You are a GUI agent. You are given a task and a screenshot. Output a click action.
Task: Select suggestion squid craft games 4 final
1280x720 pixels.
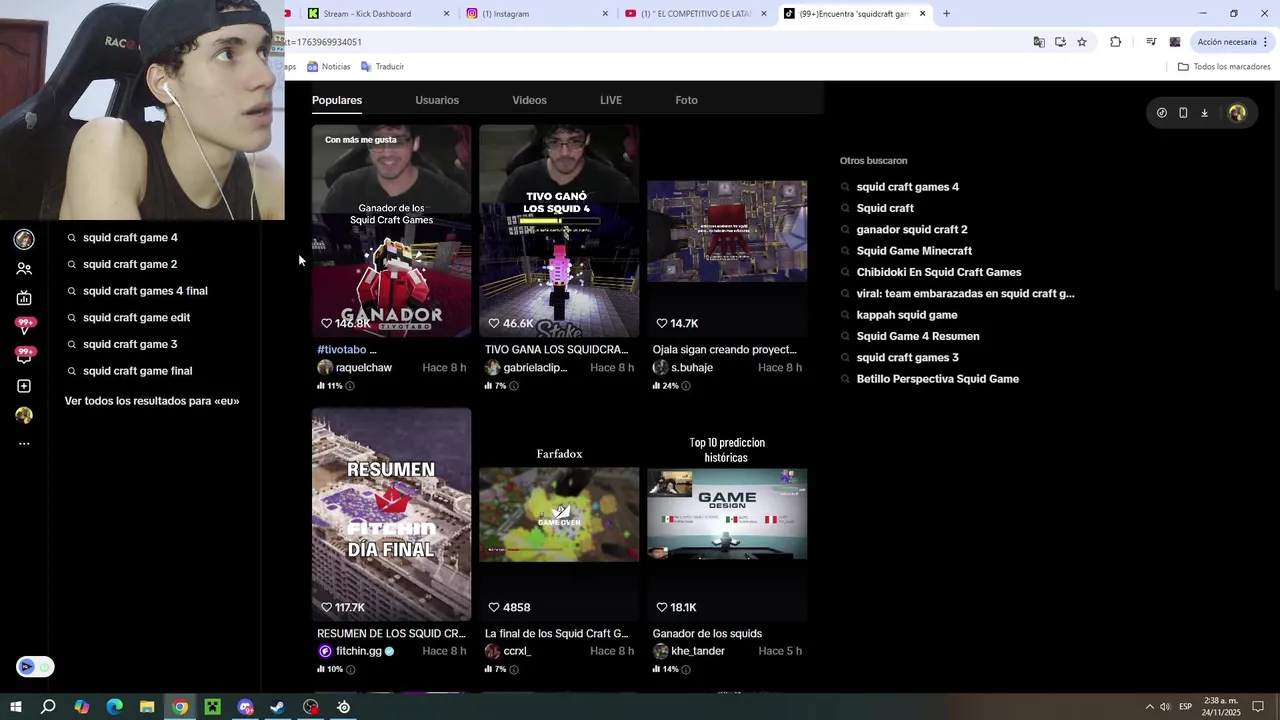[x=145, y=291]
